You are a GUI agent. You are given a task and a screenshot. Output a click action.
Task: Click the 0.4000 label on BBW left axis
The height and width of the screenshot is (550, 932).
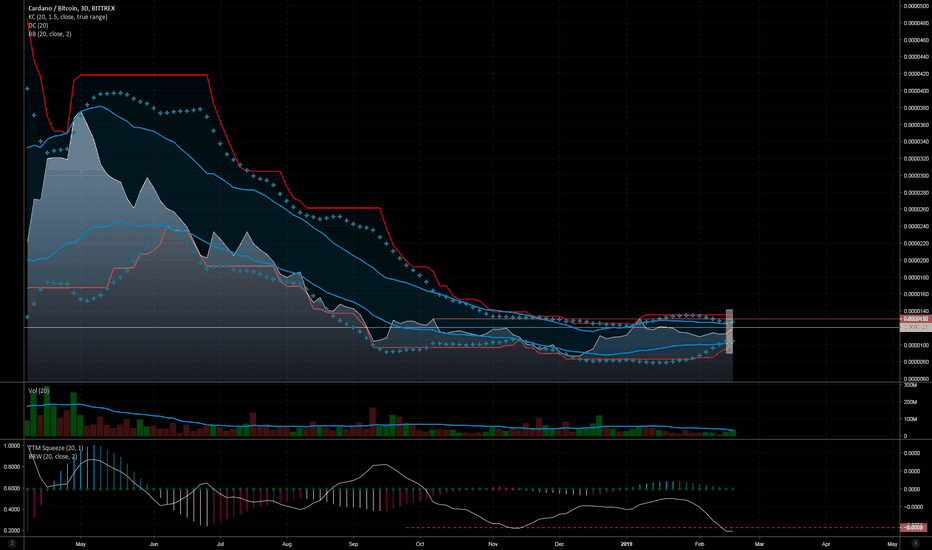12,510
